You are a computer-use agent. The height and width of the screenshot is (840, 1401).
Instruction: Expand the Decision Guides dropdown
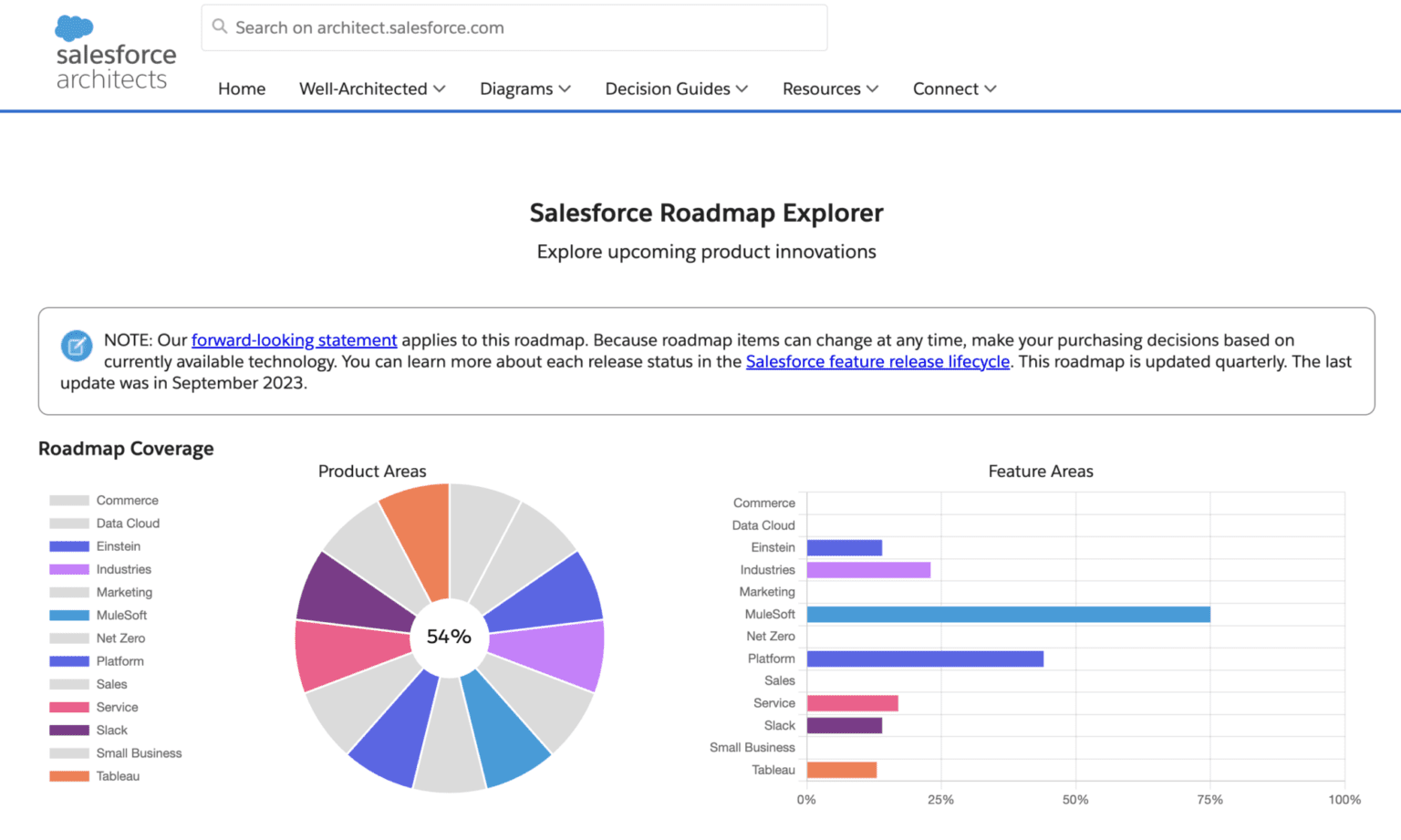675,88
